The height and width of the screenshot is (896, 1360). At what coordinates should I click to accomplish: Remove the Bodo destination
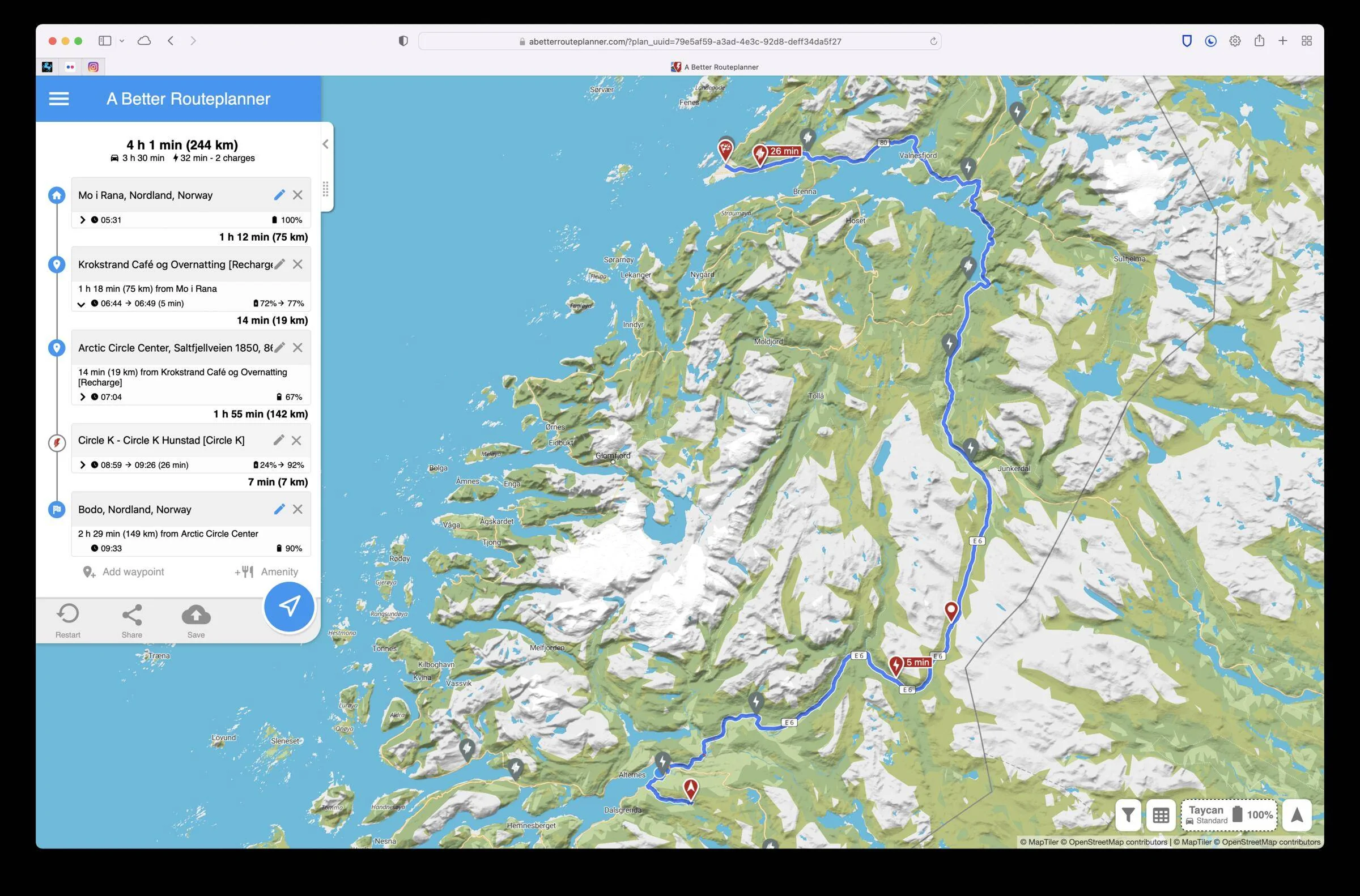[298, 509]
